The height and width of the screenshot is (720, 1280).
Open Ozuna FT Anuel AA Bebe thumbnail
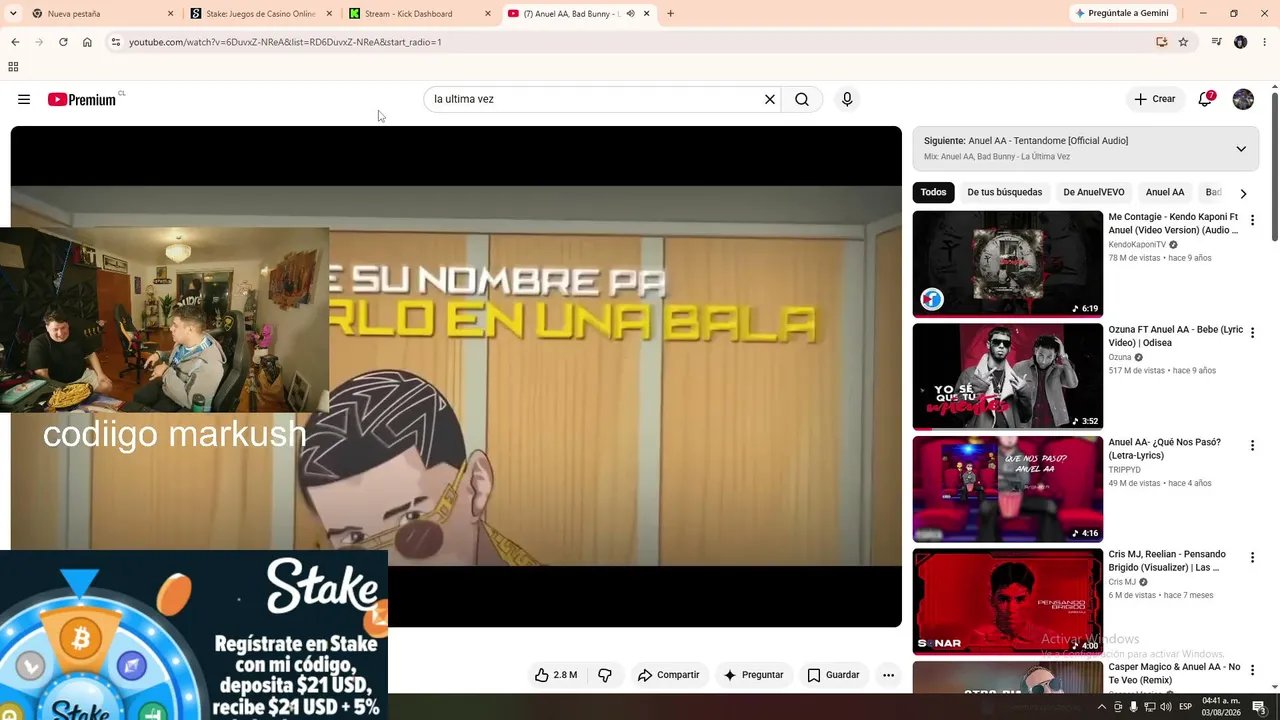[x=1008, y=376]
